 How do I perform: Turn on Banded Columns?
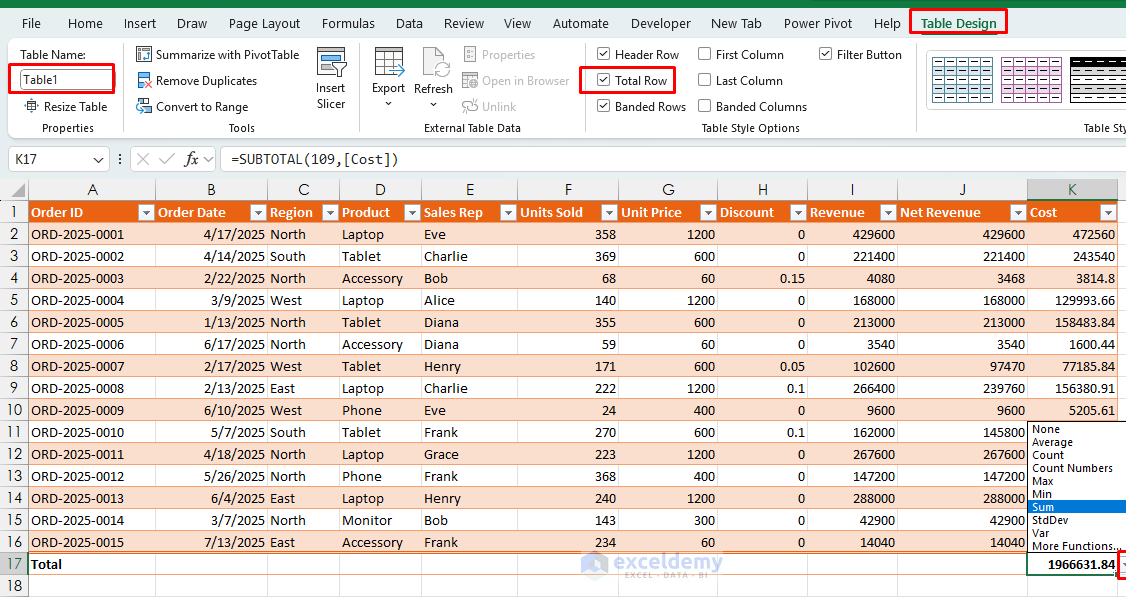click(704, 106)
